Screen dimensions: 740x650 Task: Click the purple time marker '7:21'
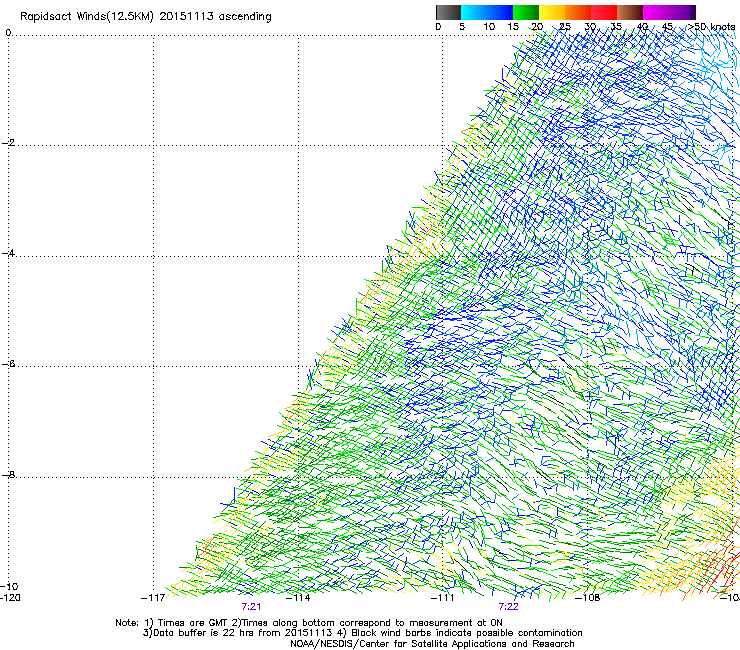(251, 607)
